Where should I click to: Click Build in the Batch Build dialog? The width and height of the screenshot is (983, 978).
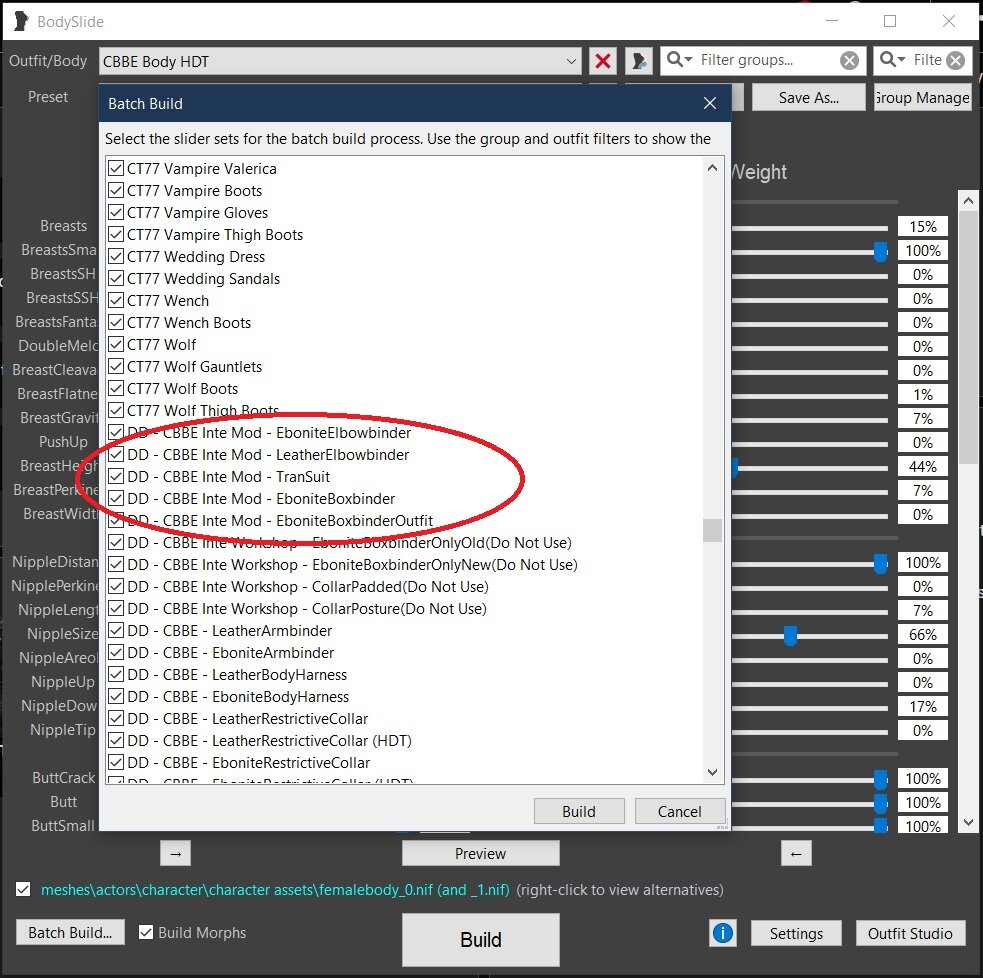tap(579, 811)
